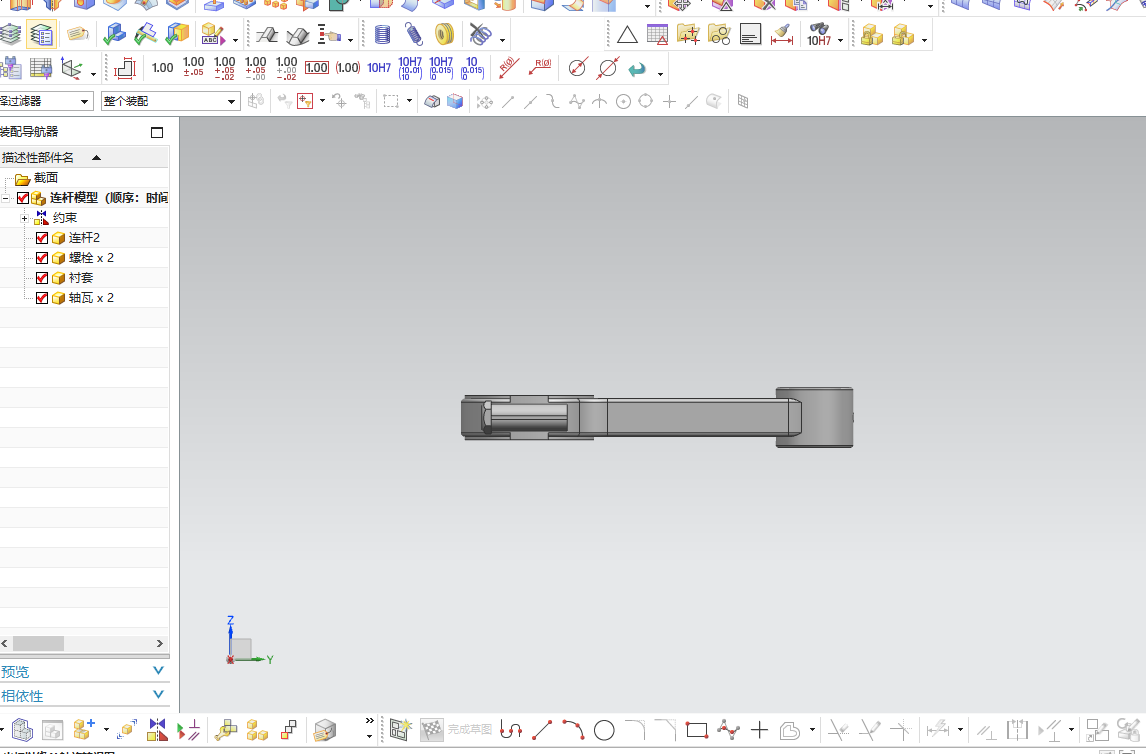The height and width of the screenshot is (754, 1146).
Task: Select the extension spring tool
Action: click(414, 34)
